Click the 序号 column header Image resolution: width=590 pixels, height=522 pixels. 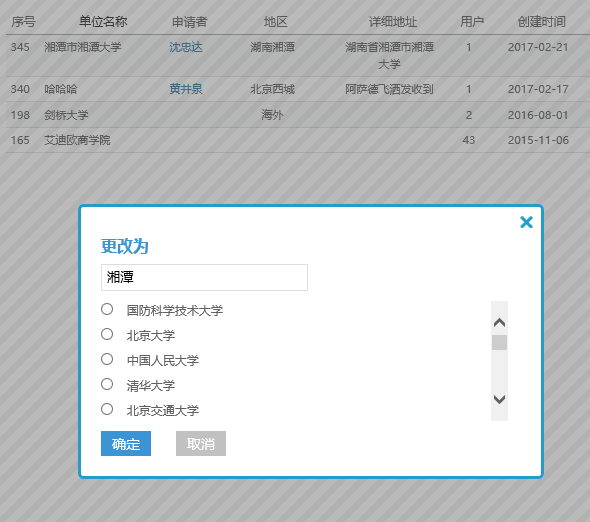click(23, 21)
